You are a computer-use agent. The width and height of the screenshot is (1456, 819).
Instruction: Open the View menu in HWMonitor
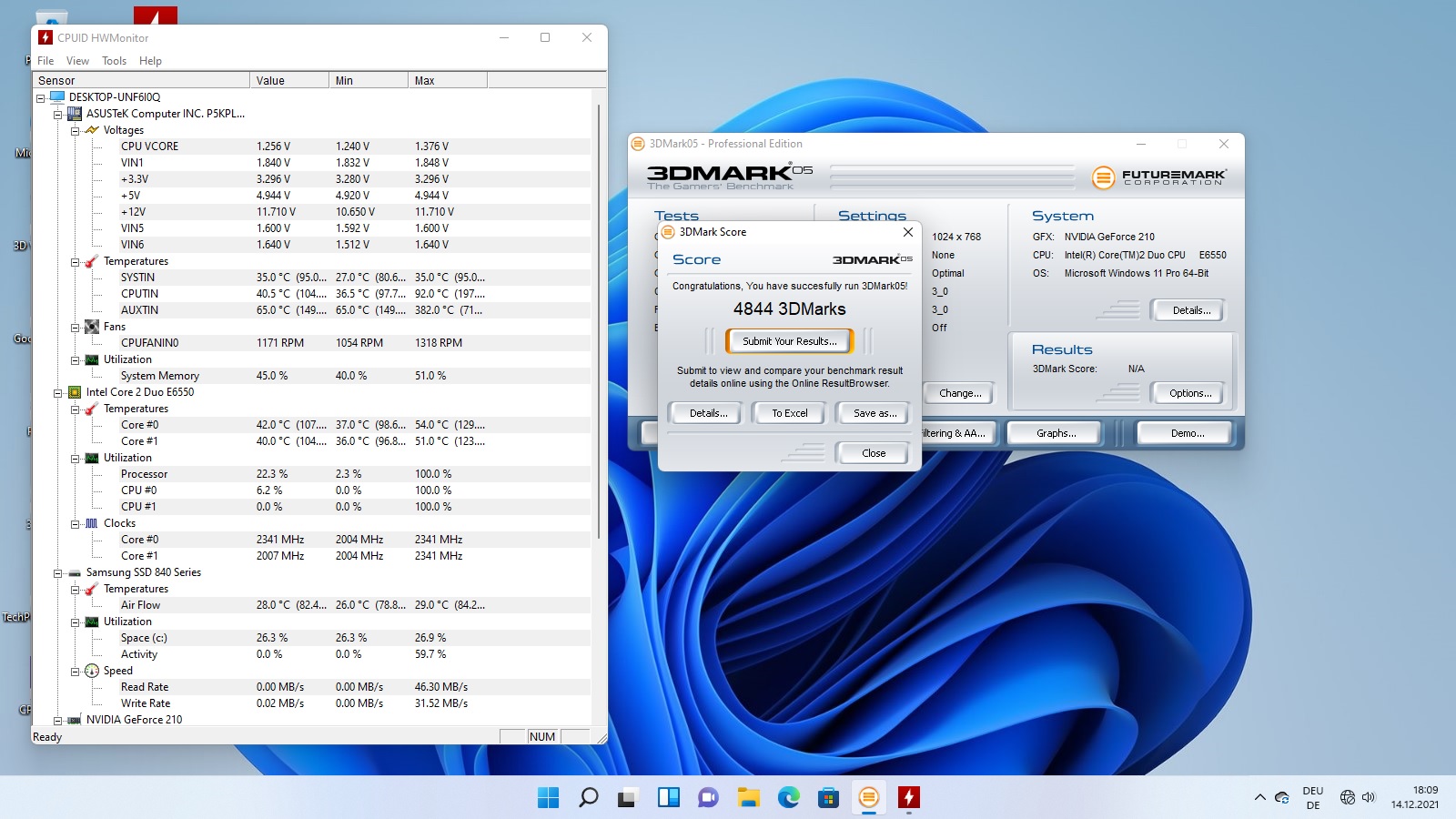[x=77, y=61]
